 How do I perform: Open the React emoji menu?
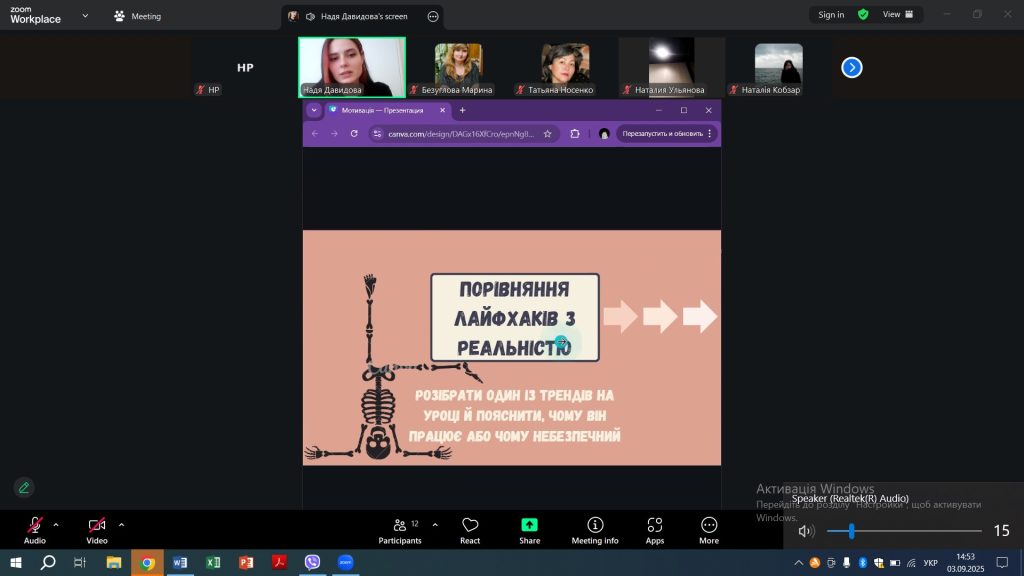pyautogui.click(x=470, y=530)
